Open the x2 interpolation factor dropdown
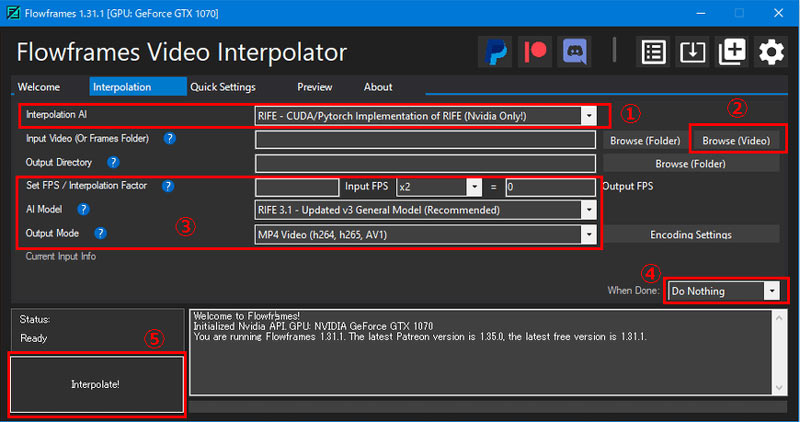The height and width of the screenshot is (422, 800). click(x=473, y=186)
